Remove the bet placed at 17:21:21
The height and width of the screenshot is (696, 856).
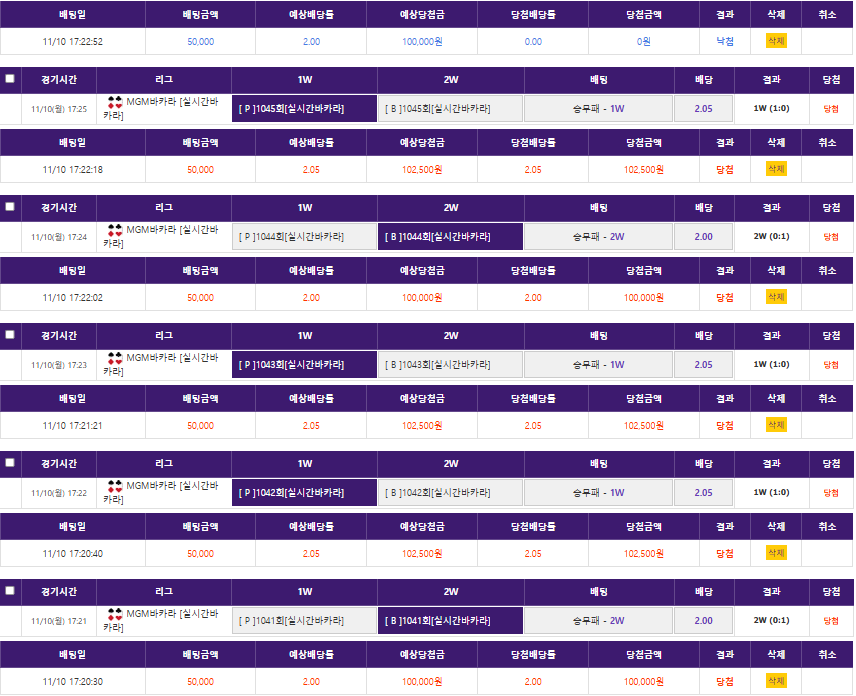[x=776, y=425]
